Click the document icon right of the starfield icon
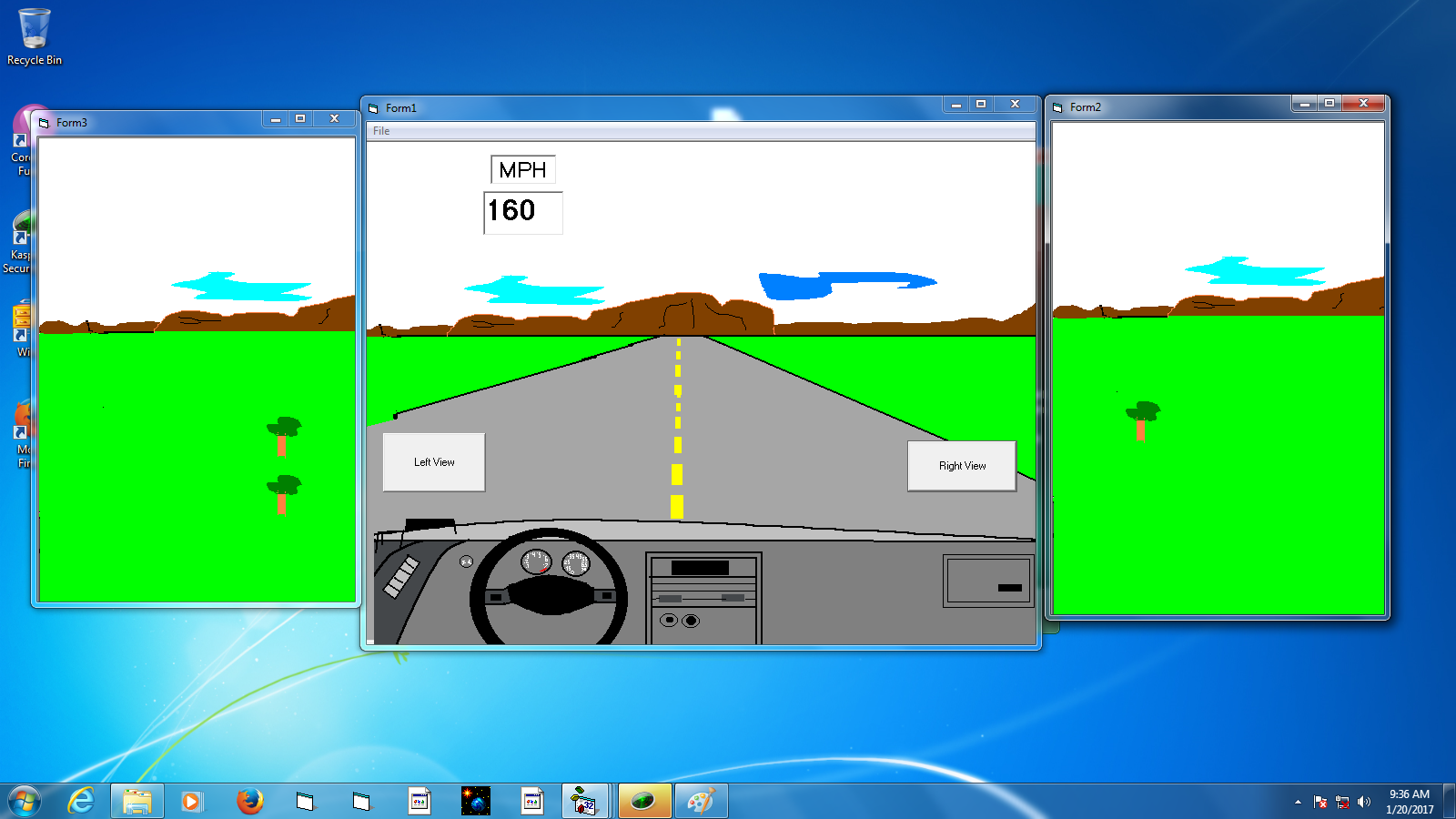1456x819 pixels. click(531, 802)
